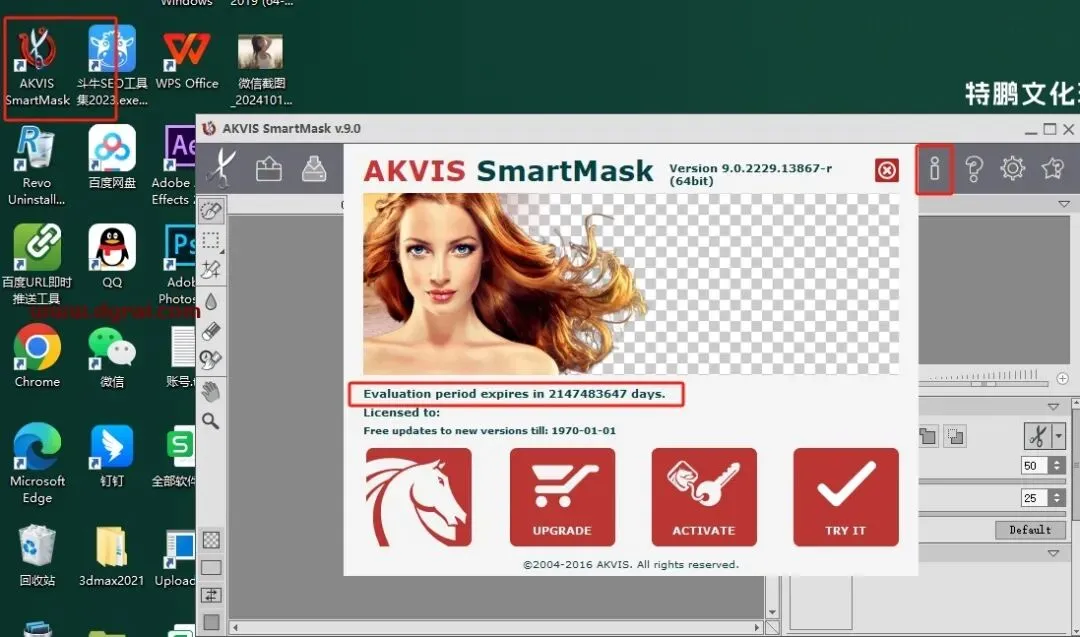Select the Zoom magnifier tool
Screen dimensions: 1080x637
(211, 421)
